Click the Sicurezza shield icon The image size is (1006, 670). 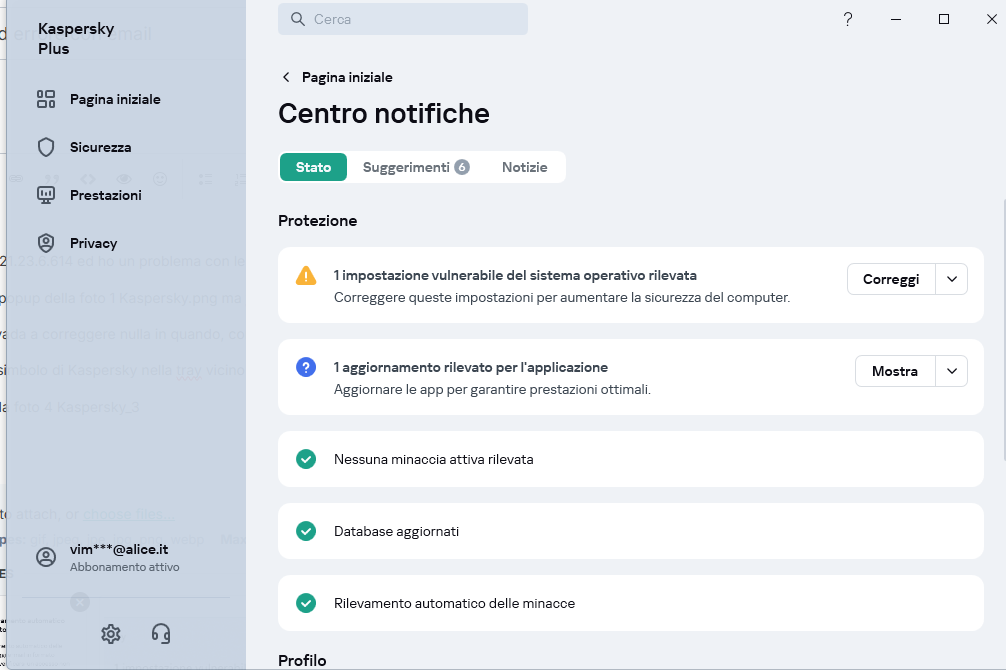(x=46, y=147)
